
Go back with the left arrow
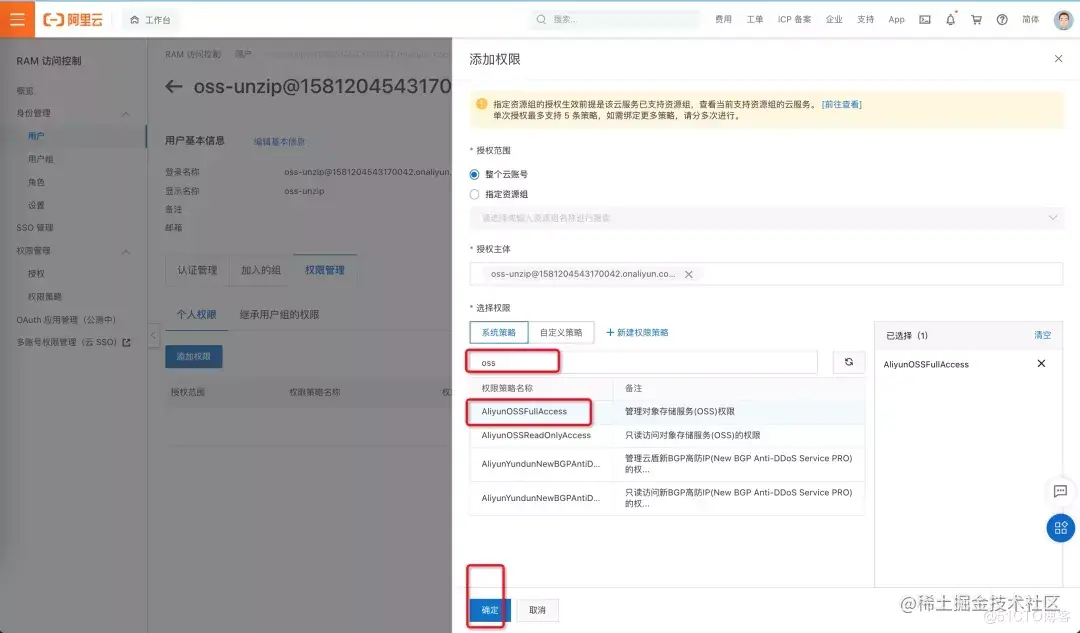click(174, 87)
